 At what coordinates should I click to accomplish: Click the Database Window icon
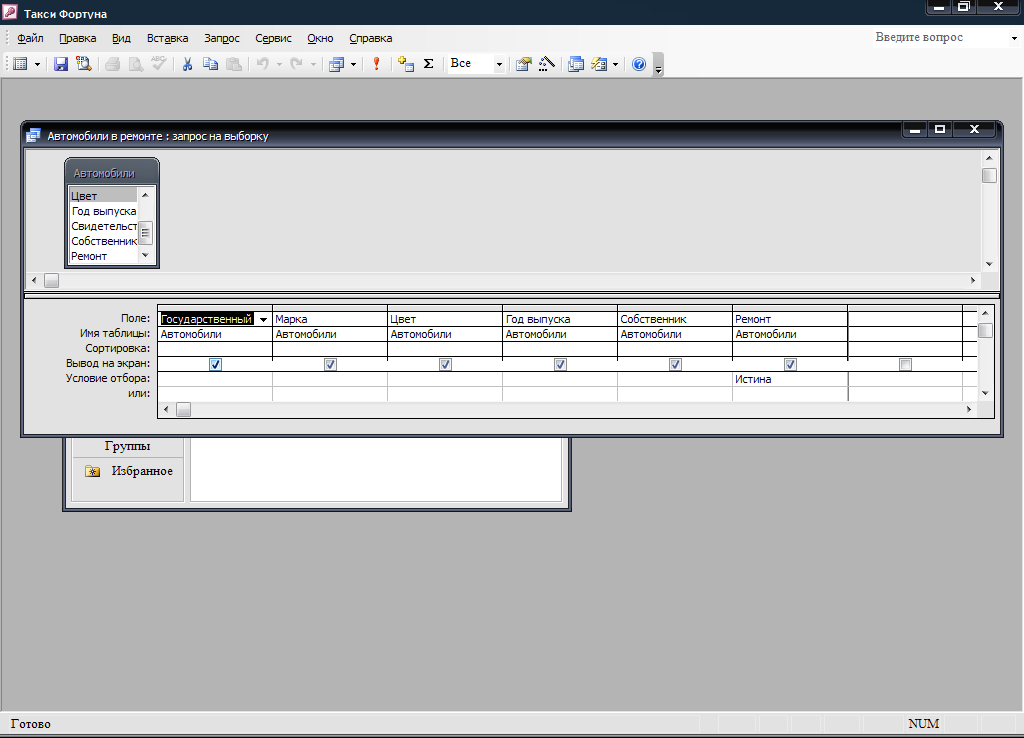click(x=576, y=64)
